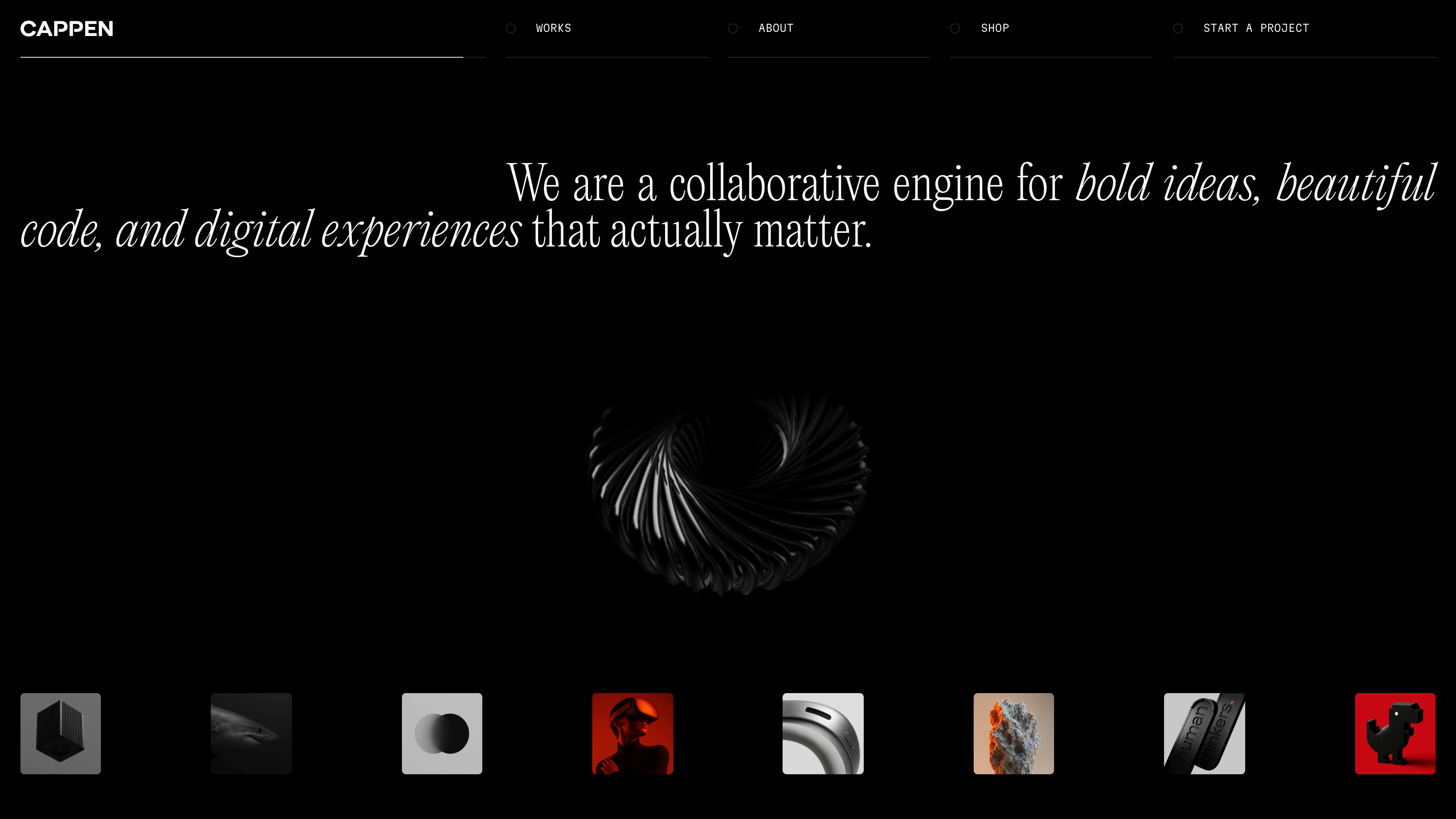Select circle indicator beside START A PROJECT
Image resolution: width=1456 pixels, height=819 pixels.
(x=1178, y=28)
